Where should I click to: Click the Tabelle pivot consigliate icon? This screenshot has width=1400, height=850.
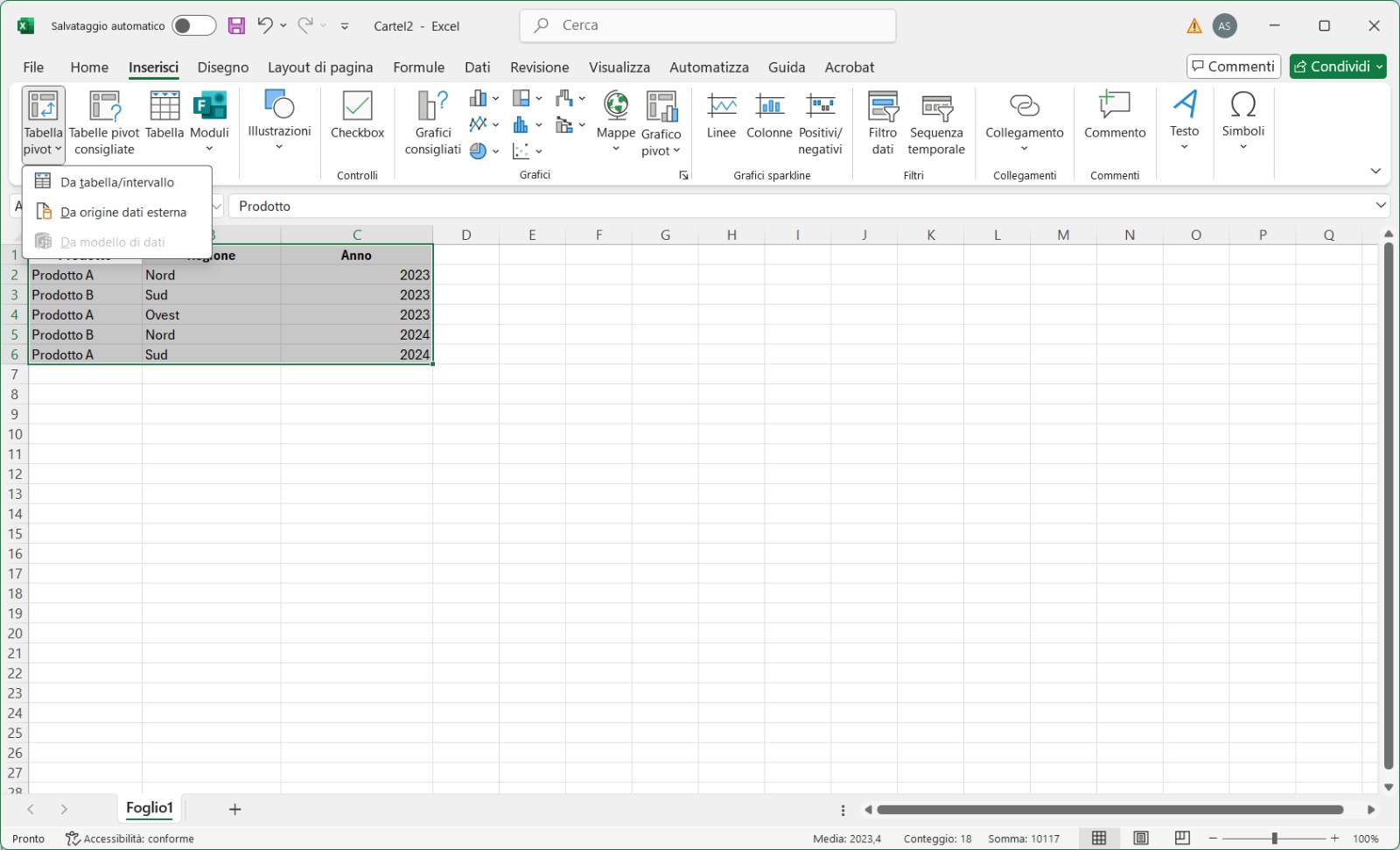(104, 107)
